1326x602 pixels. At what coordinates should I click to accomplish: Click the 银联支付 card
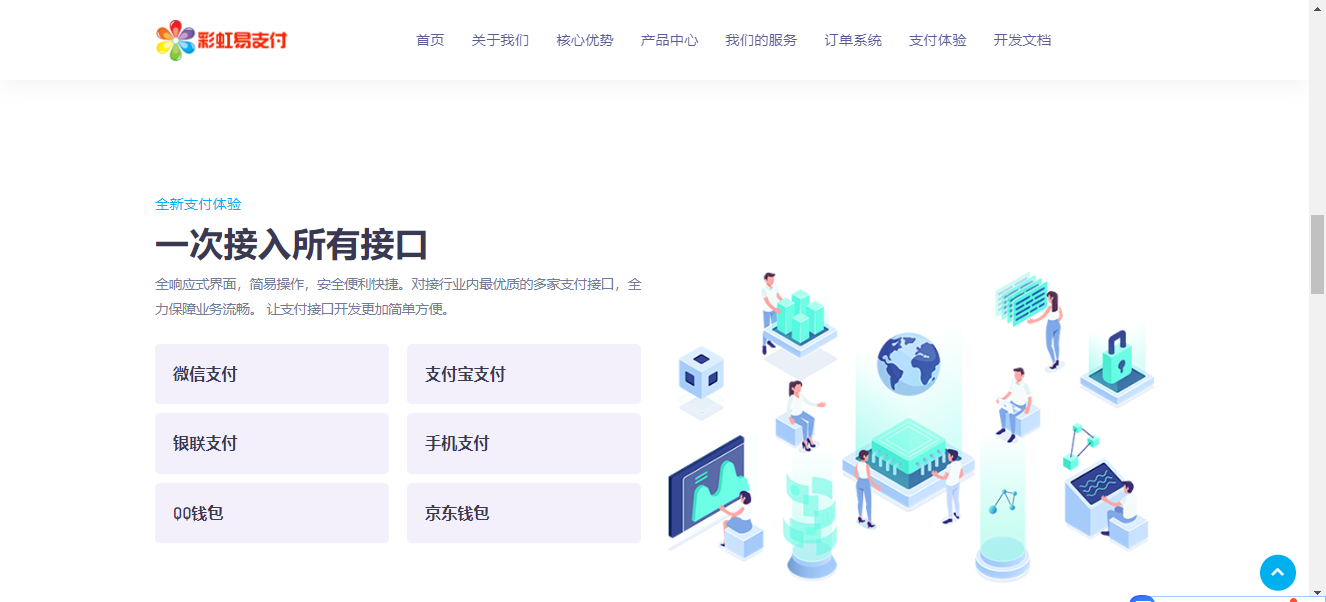pos(272,443)
